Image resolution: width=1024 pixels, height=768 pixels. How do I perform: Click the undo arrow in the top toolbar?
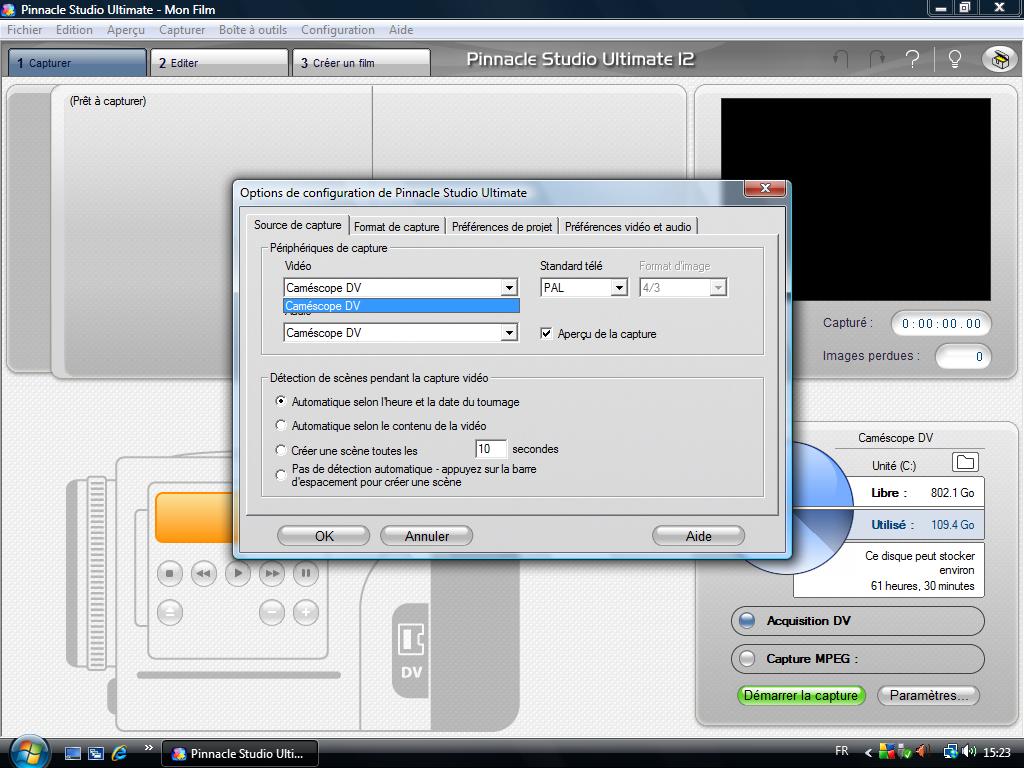coord(840,59)
